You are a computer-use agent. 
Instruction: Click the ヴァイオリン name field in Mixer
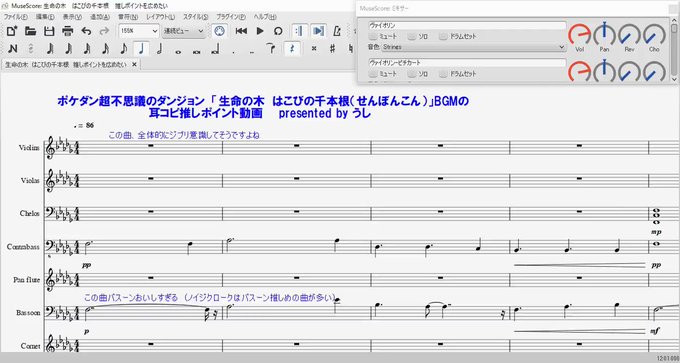(468, 26)
